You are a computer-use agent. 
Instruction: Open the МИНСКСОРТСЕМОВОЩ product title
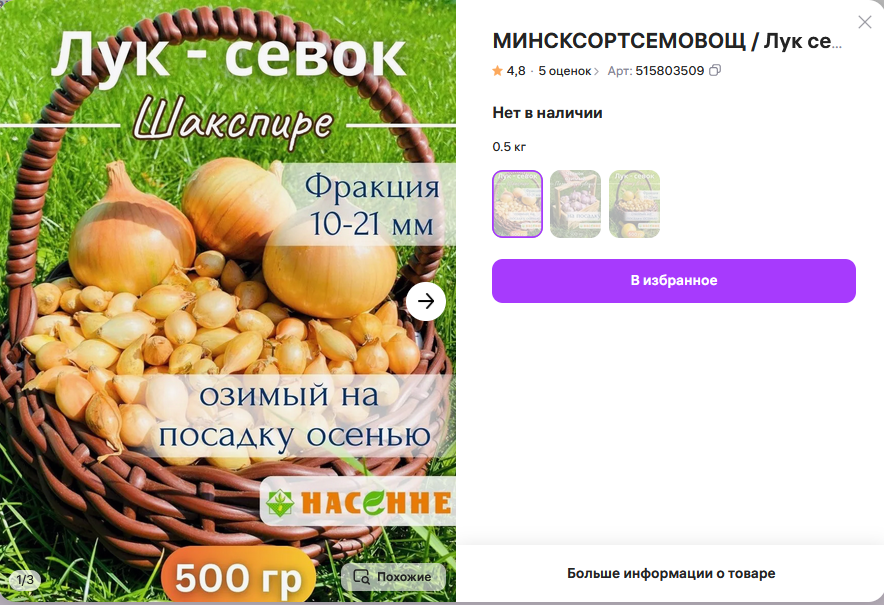[x=667, y=41]
